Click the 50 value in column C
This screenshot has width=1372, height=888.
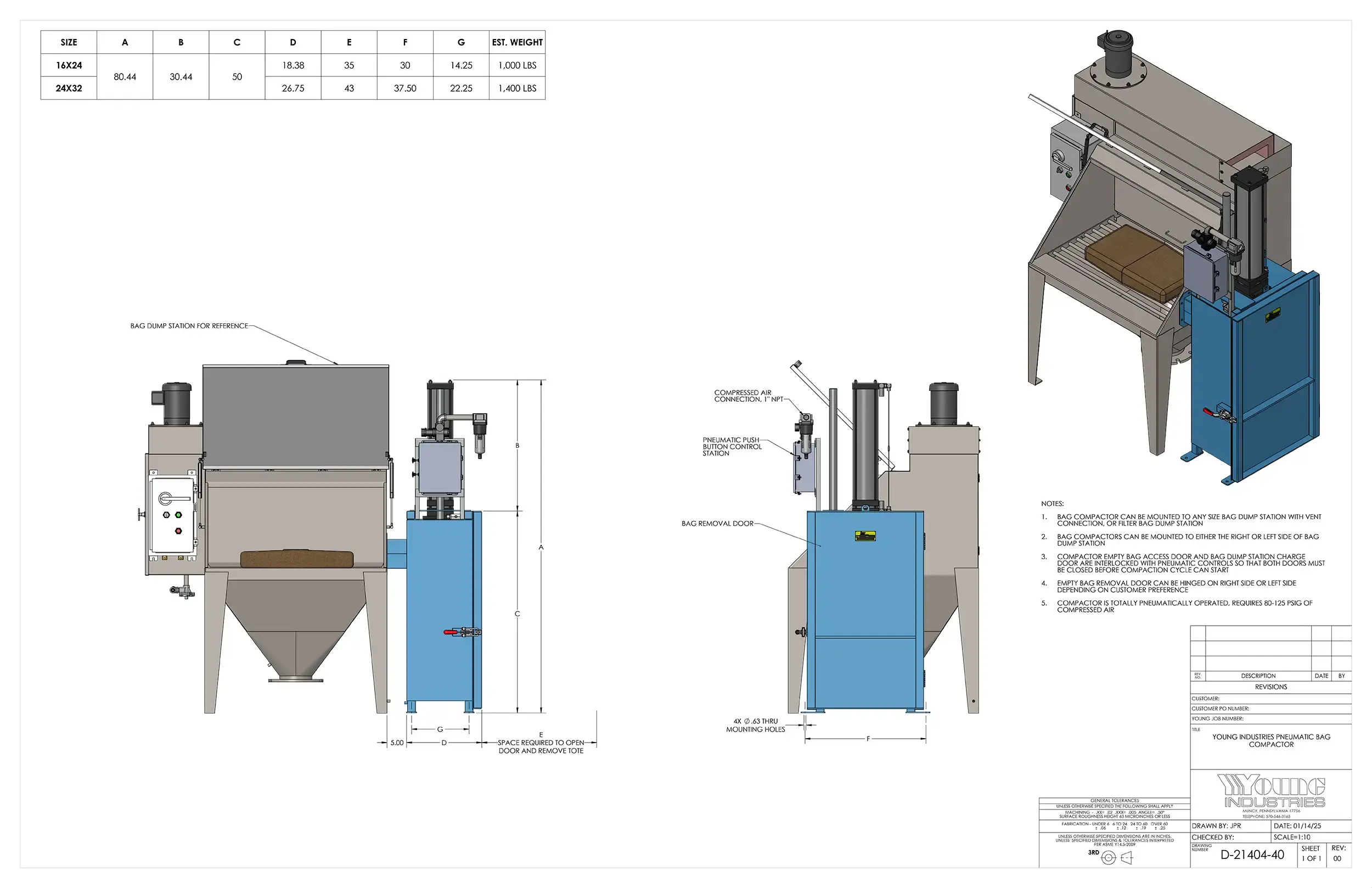(x=237, y=77)
